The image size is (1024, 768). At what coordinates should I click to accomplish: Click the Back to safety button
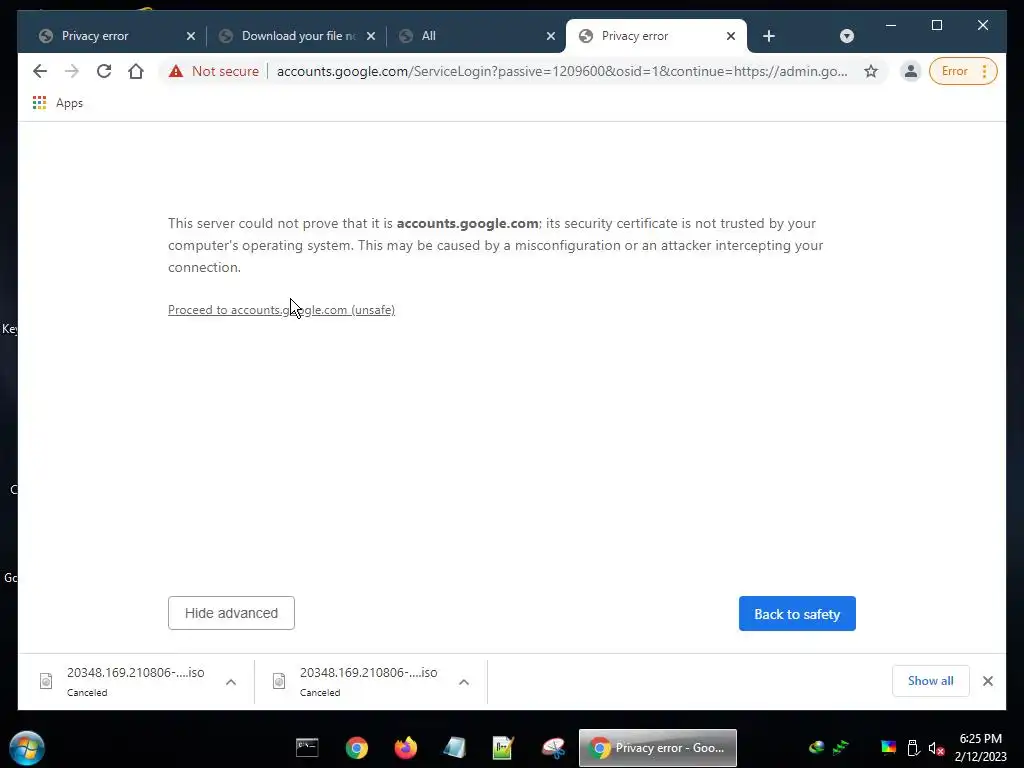(797, 614)
